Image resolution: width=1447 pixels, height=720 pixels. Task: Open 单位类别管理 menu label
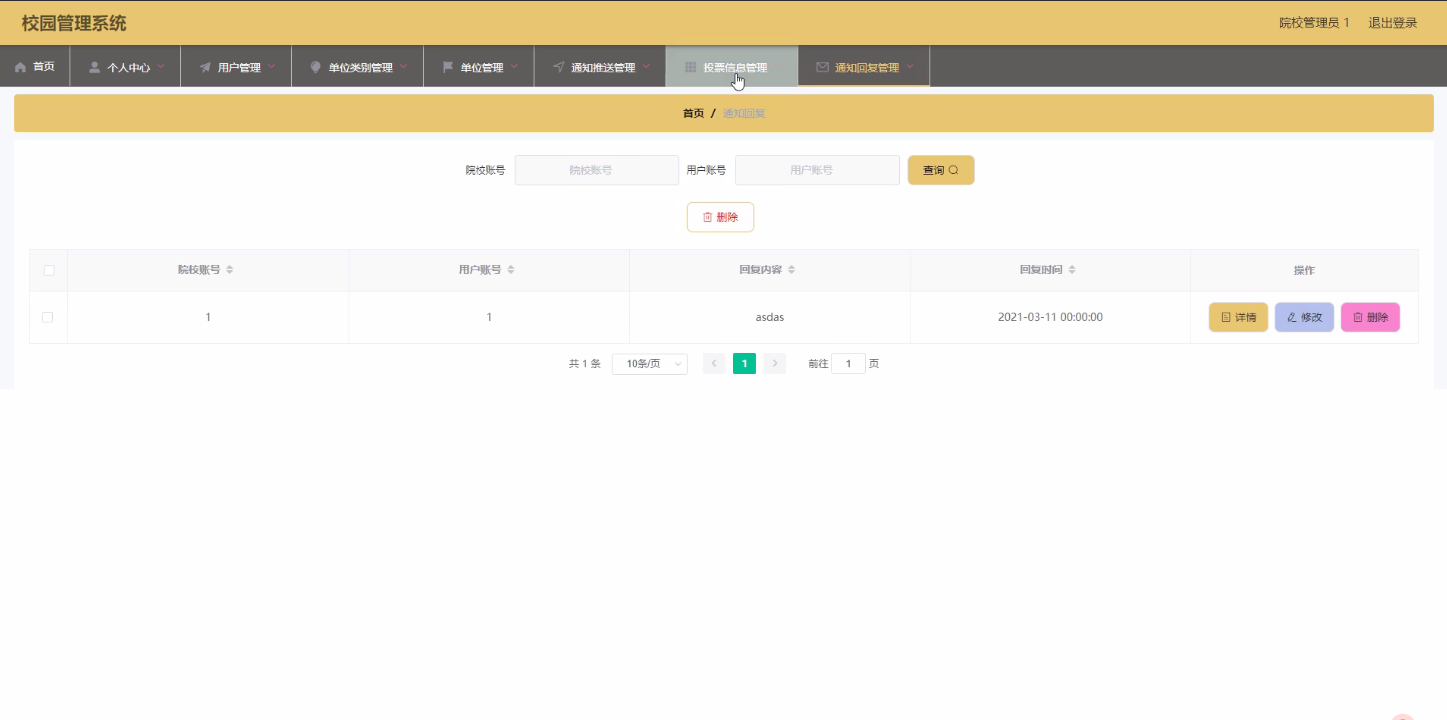361,68
